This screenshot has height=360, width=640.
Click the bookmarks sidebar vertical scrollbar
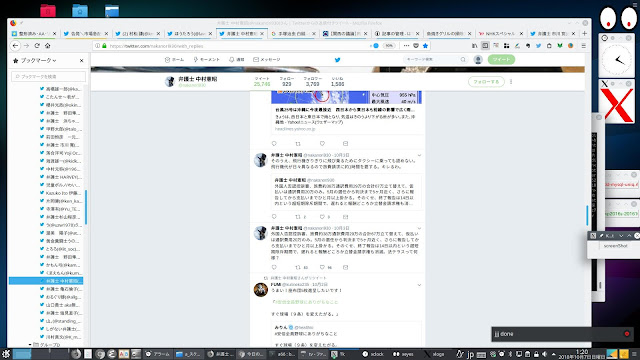coord(86,206)
